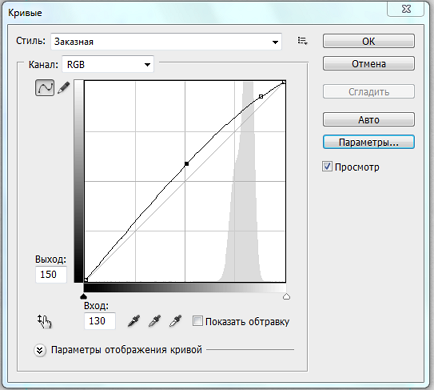Image resolution: width=434 pixels, height=390 pixels.
Task: Select the edit points curve tool
Action: tap(45, 88)
